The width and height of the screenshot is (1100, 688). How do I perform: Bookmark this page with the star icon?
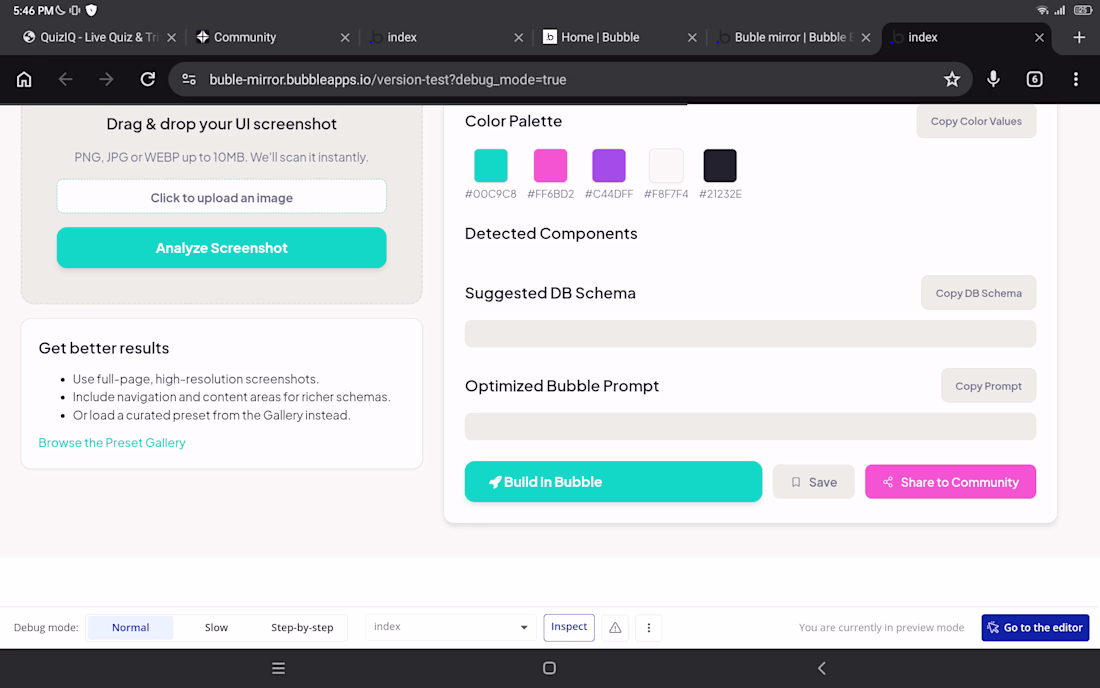tap(951, 79)
